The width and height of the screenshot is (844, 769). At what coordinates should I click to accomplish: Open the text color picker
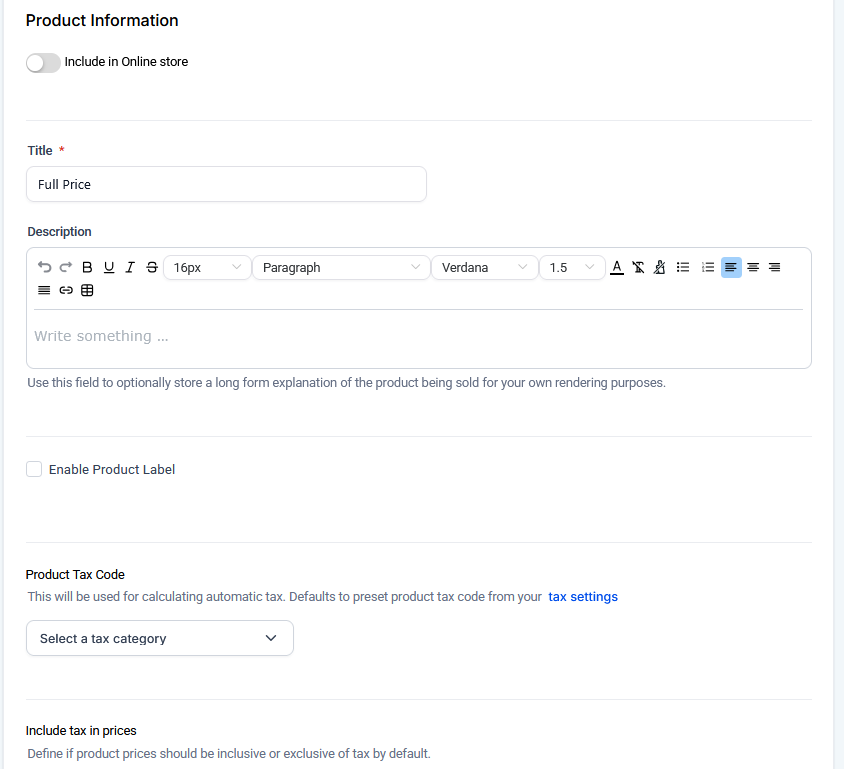(x=616, y=267)
